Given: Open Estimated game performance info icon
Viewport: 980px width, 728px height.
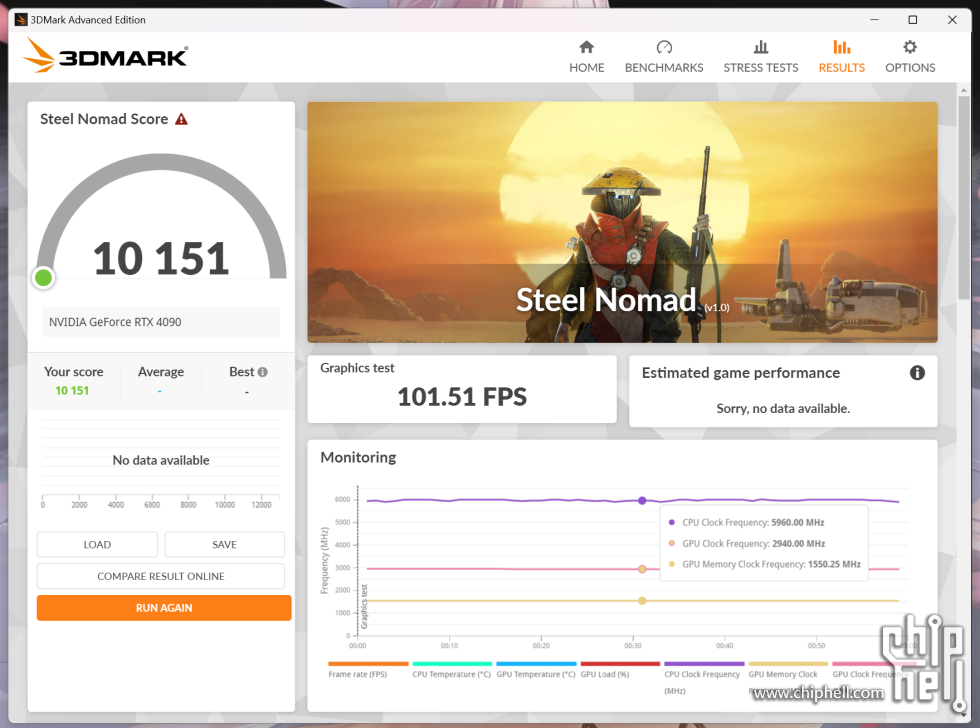Looking at the screenshot, I should pos(917,373).
